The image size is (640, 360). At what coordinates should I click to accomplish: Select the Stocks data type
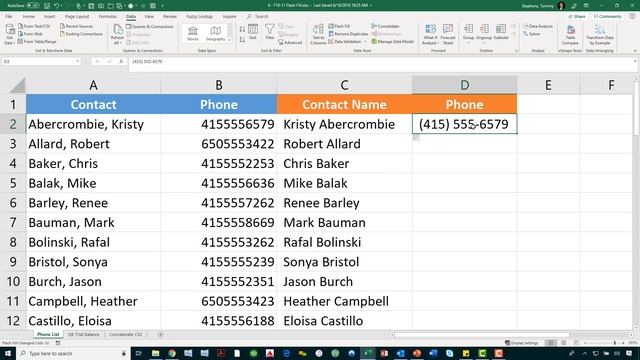coord(193,34)
